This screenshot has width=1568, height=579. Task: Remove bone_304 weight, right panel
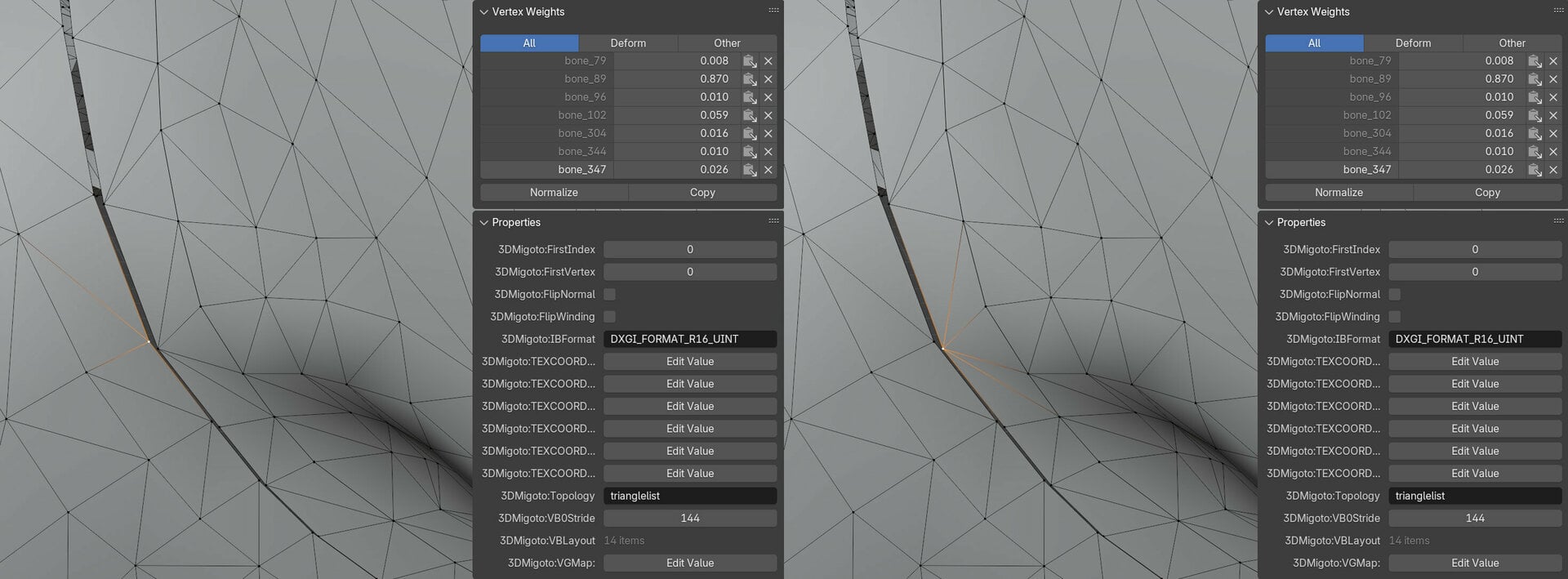(x=1552, y=133)
